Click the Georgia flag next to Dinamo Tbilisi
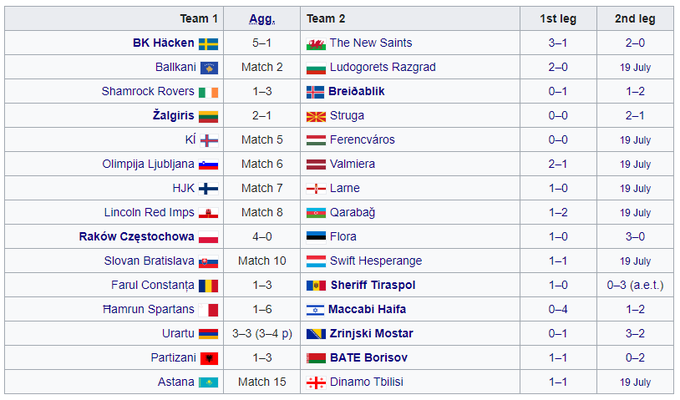Image resolution: width=680 pixels, height=400 pixels. (316, 382)
